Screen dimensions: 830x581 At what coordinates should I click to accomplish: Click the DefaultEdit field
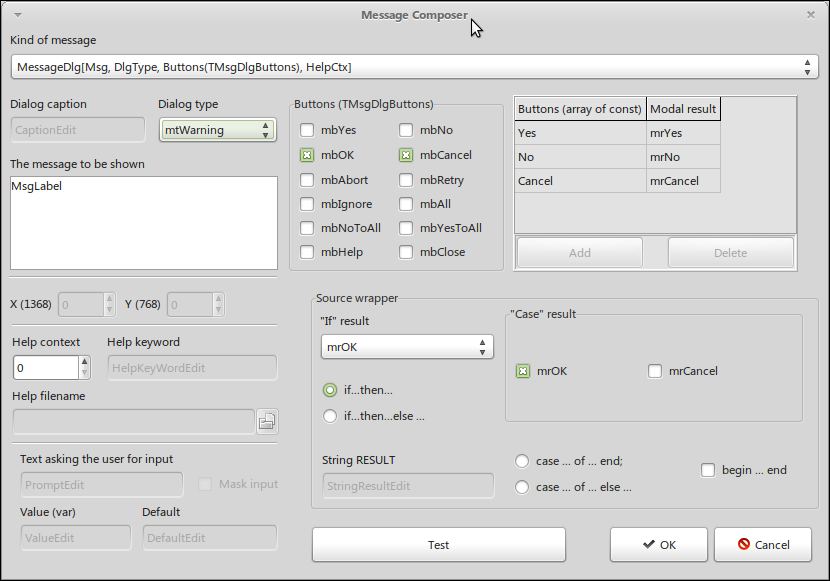(210, 538)
